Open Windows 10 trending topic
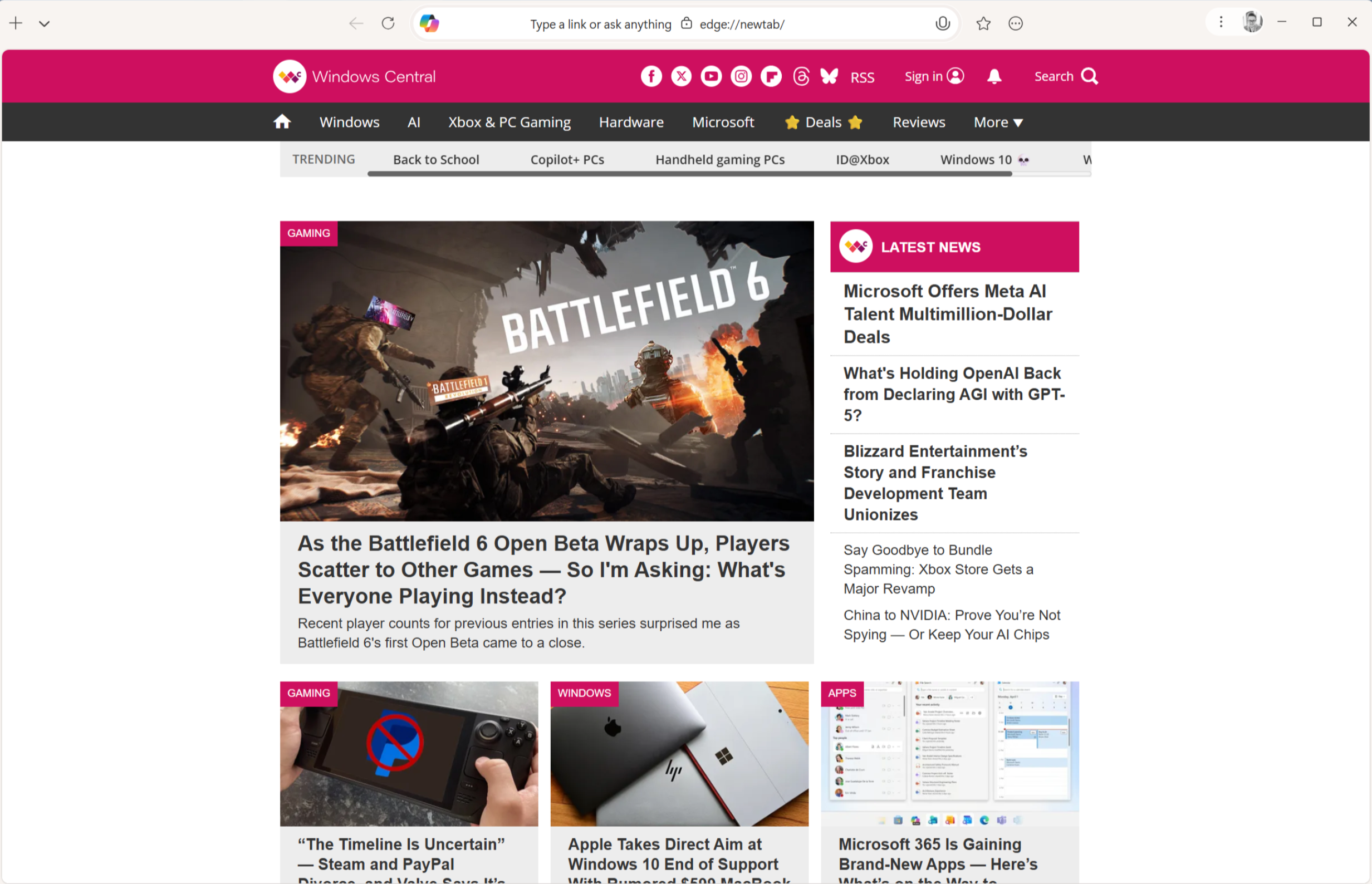 coord(984,160)
